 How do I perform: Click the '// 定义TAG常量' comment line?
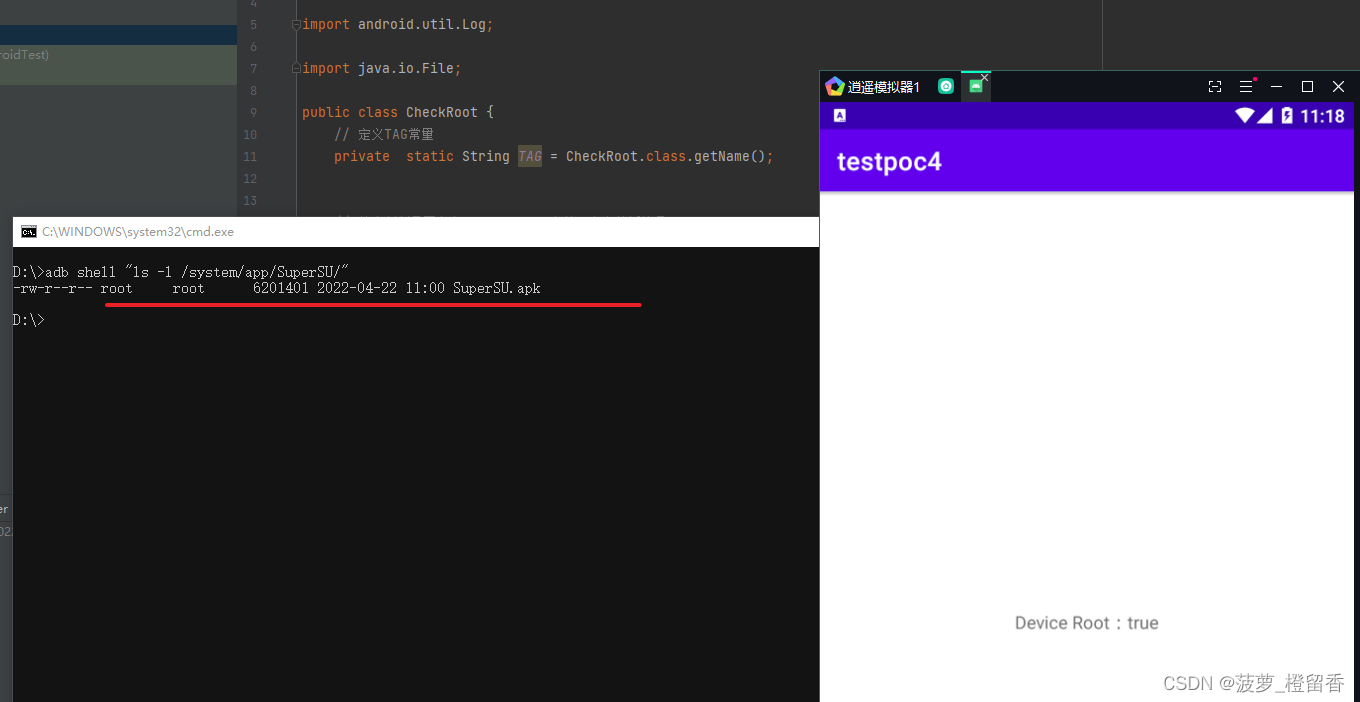pyautogui.click(x=384, y=134)
